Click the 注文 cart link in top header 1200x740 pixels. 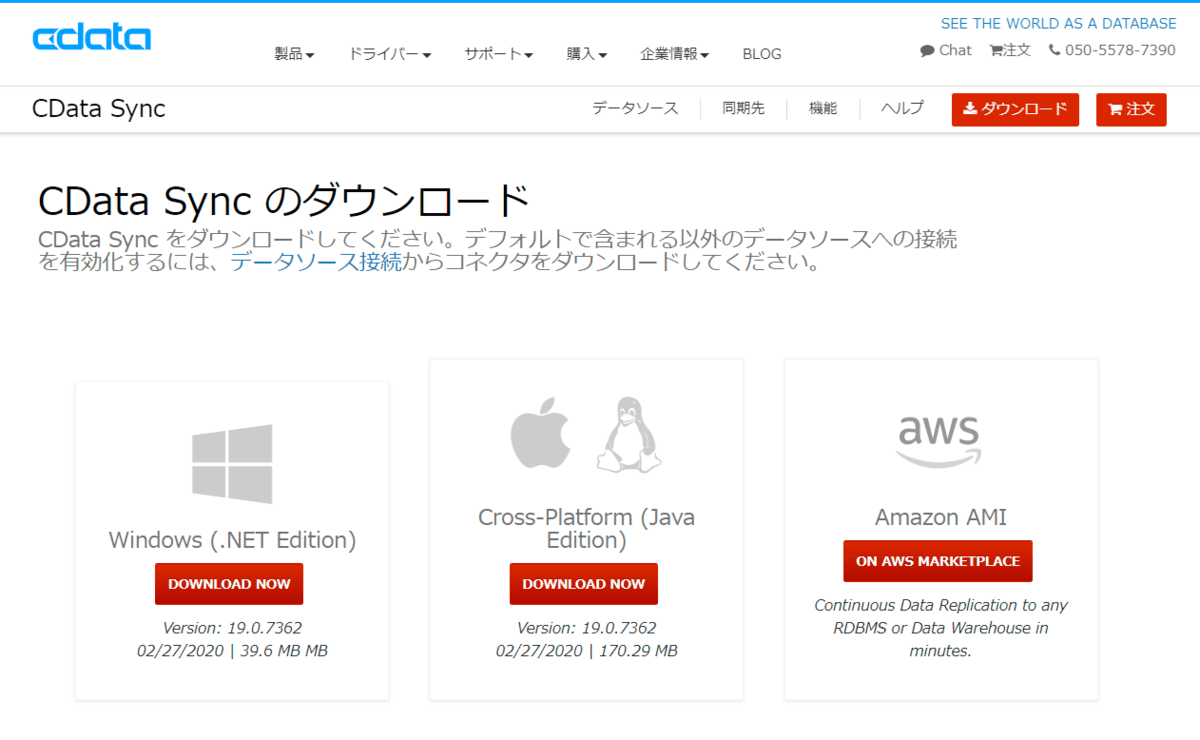pos(1010,50)
